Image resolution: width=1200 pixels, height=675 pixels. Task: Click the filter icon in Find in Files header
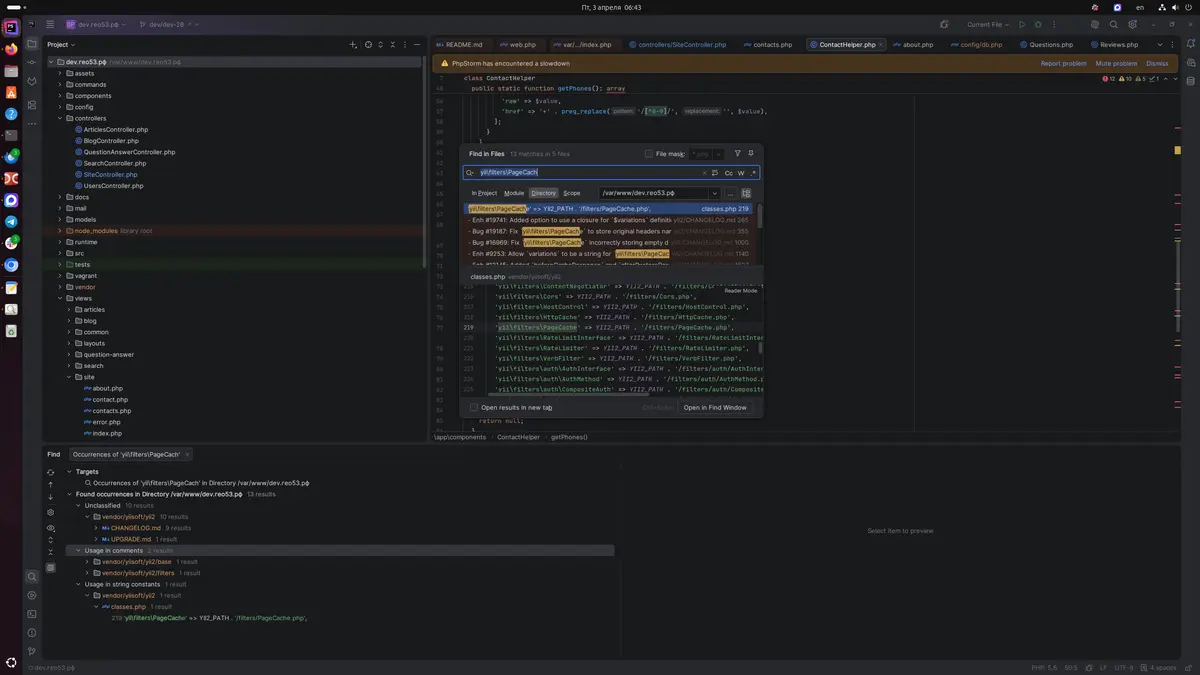click(x=738, y=154)
